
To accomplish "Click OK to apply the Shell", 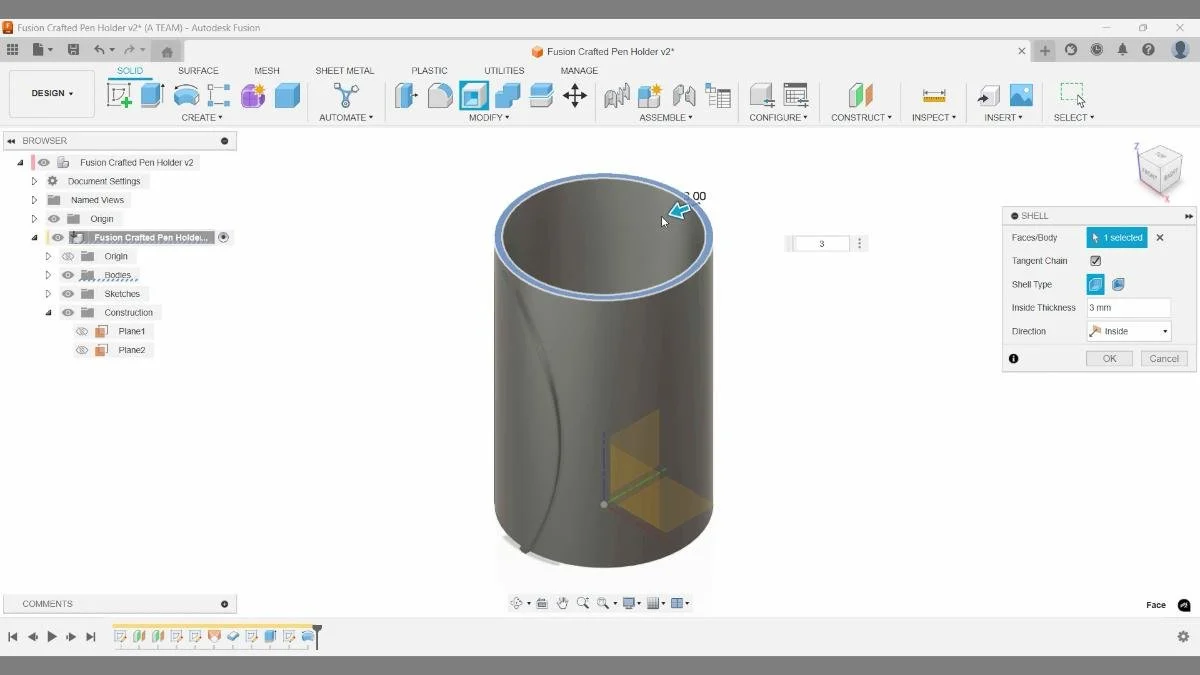I will coord(1108,358).
